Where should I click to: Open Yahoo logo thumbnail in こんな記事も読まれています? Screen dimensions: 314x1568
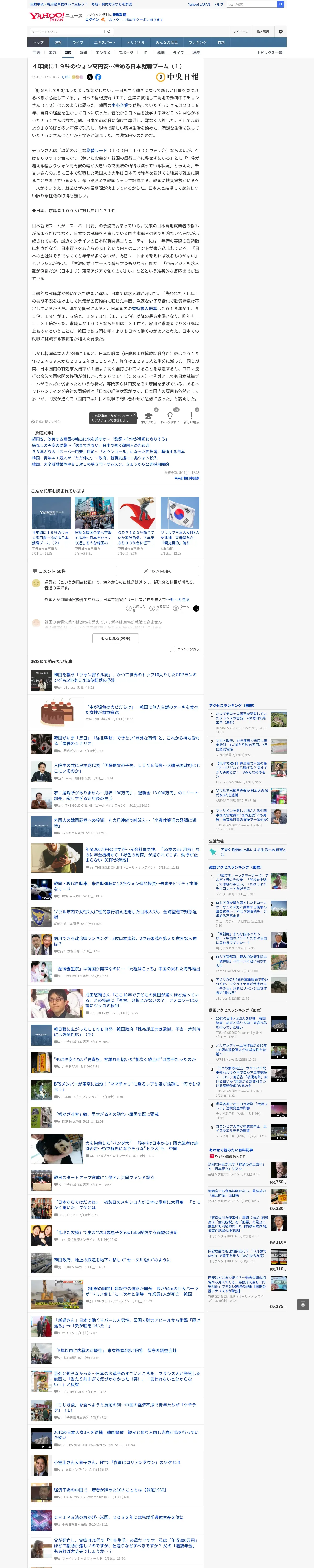point(51,512)
